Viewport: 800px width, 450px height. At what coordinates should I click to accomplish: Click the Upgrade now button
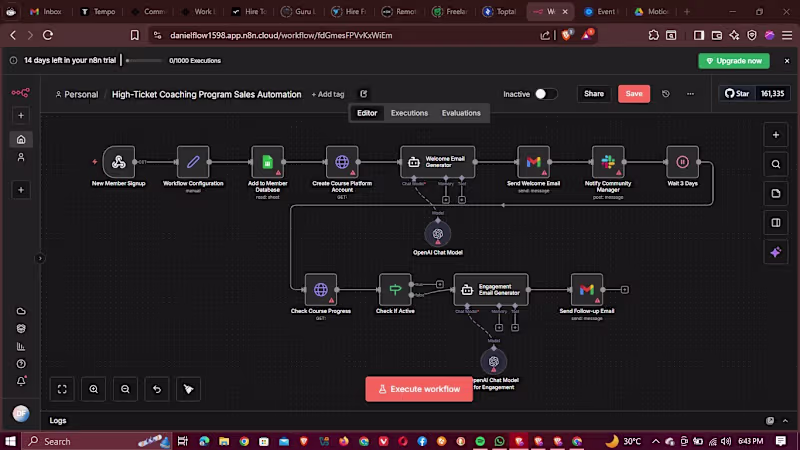734,61
